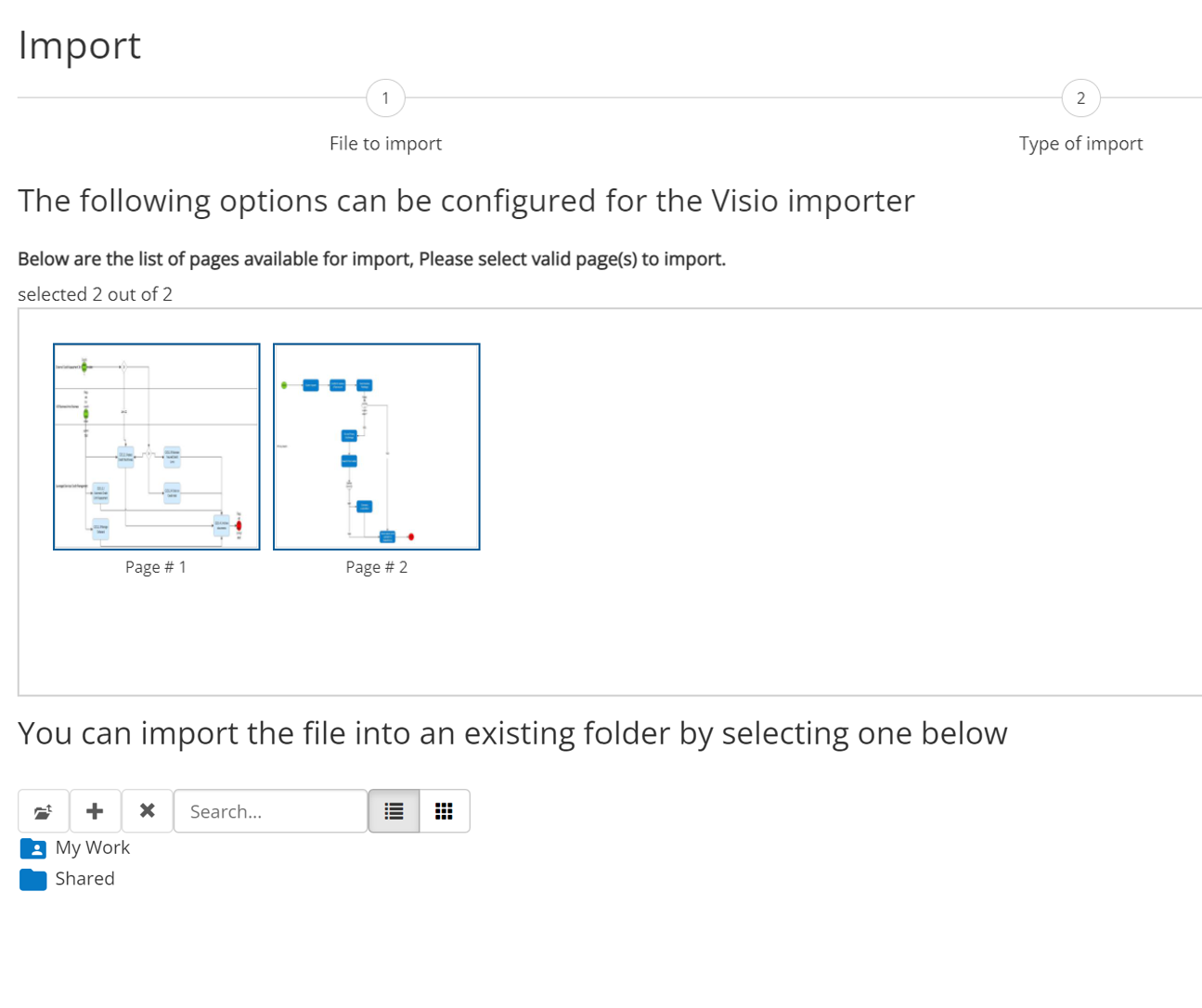This screenshot has width=1202, height=1008.
Task: Open the My Work folder label
Action: [93, 847]
